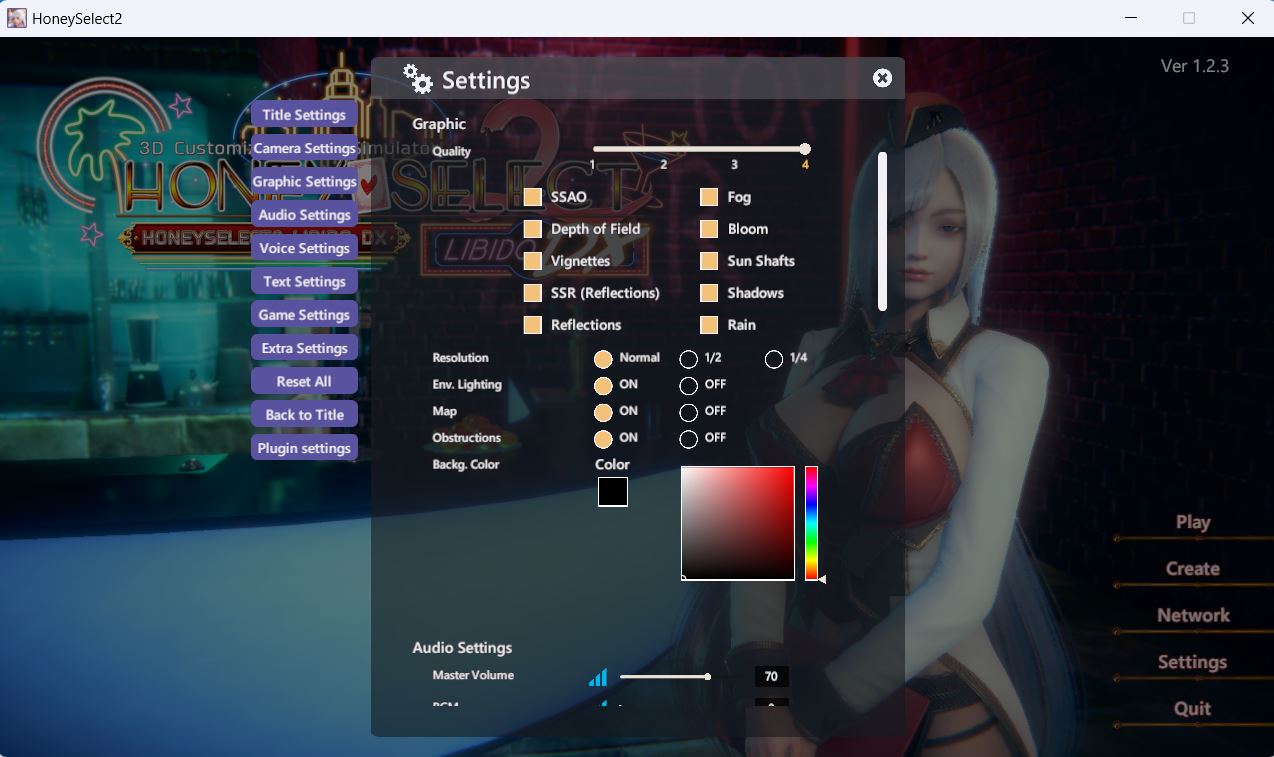Set Map option to OFF

click(688, 412)
